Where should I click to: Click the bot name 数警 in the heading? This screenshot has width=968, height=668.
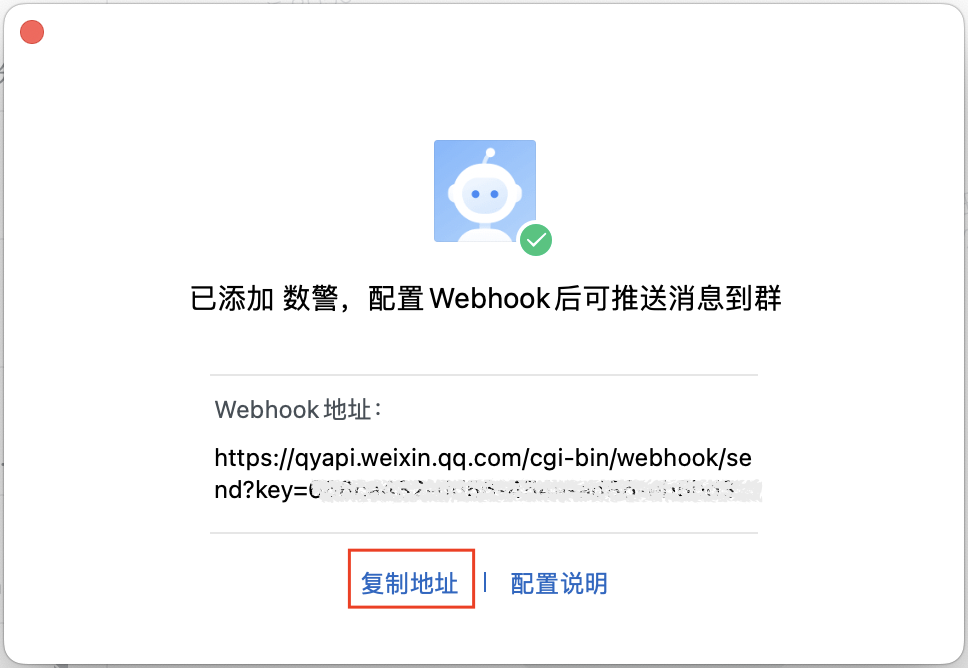pos(311,299)
